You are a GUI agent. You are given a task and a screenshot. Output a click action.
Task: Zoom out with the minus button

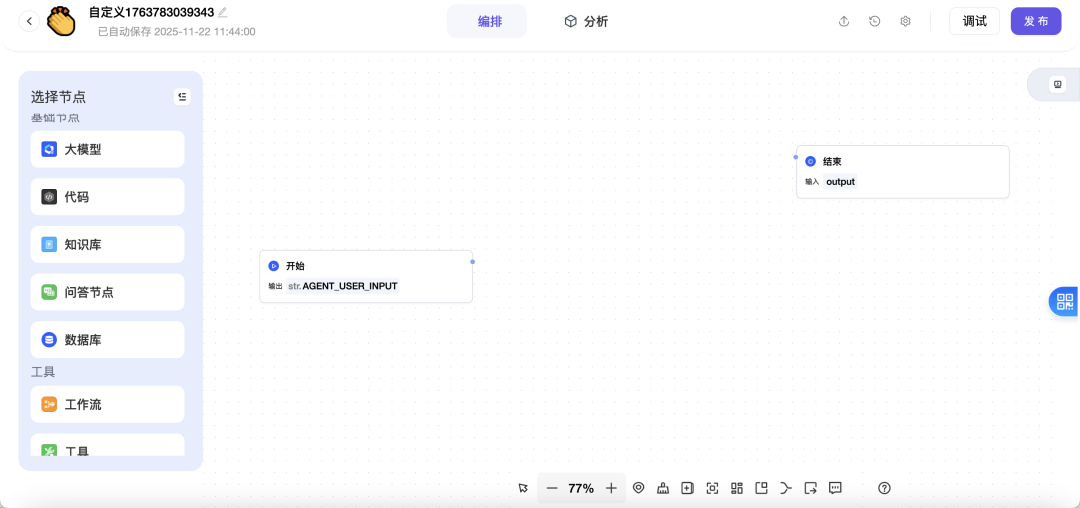(552, 488)
